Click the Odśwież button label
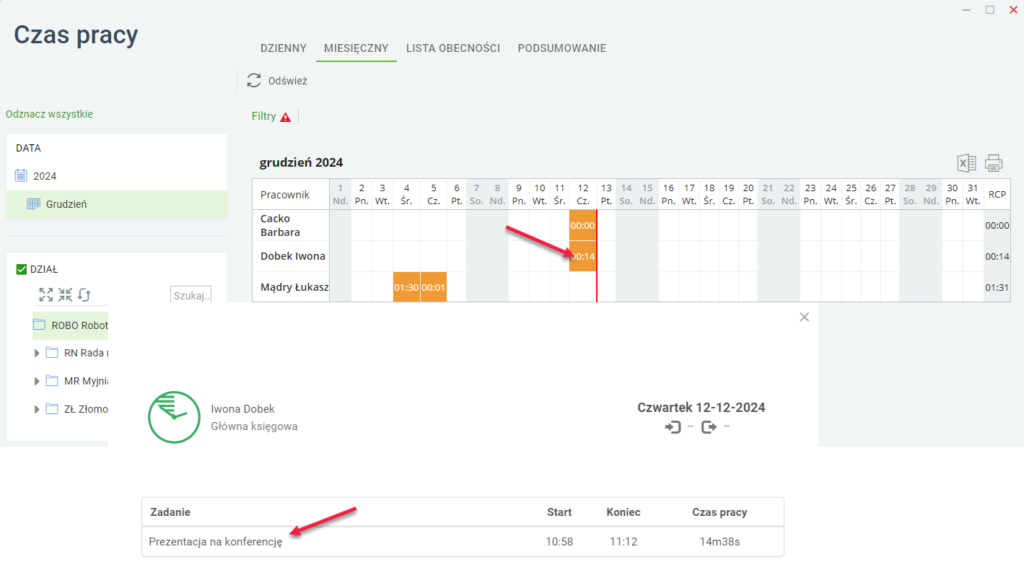Viewport: 1024px width, 570px height. (x=287, y=81)
